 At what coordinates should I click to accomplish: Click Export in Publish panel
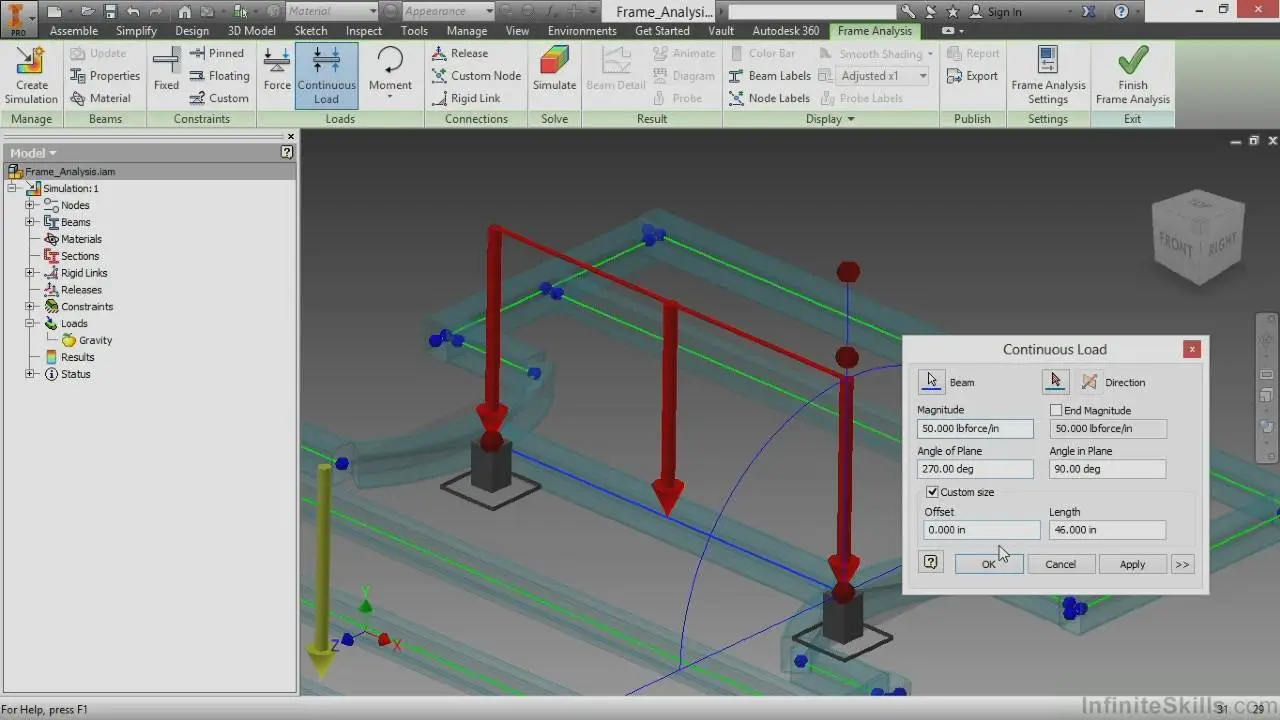(x=972, y=76)
